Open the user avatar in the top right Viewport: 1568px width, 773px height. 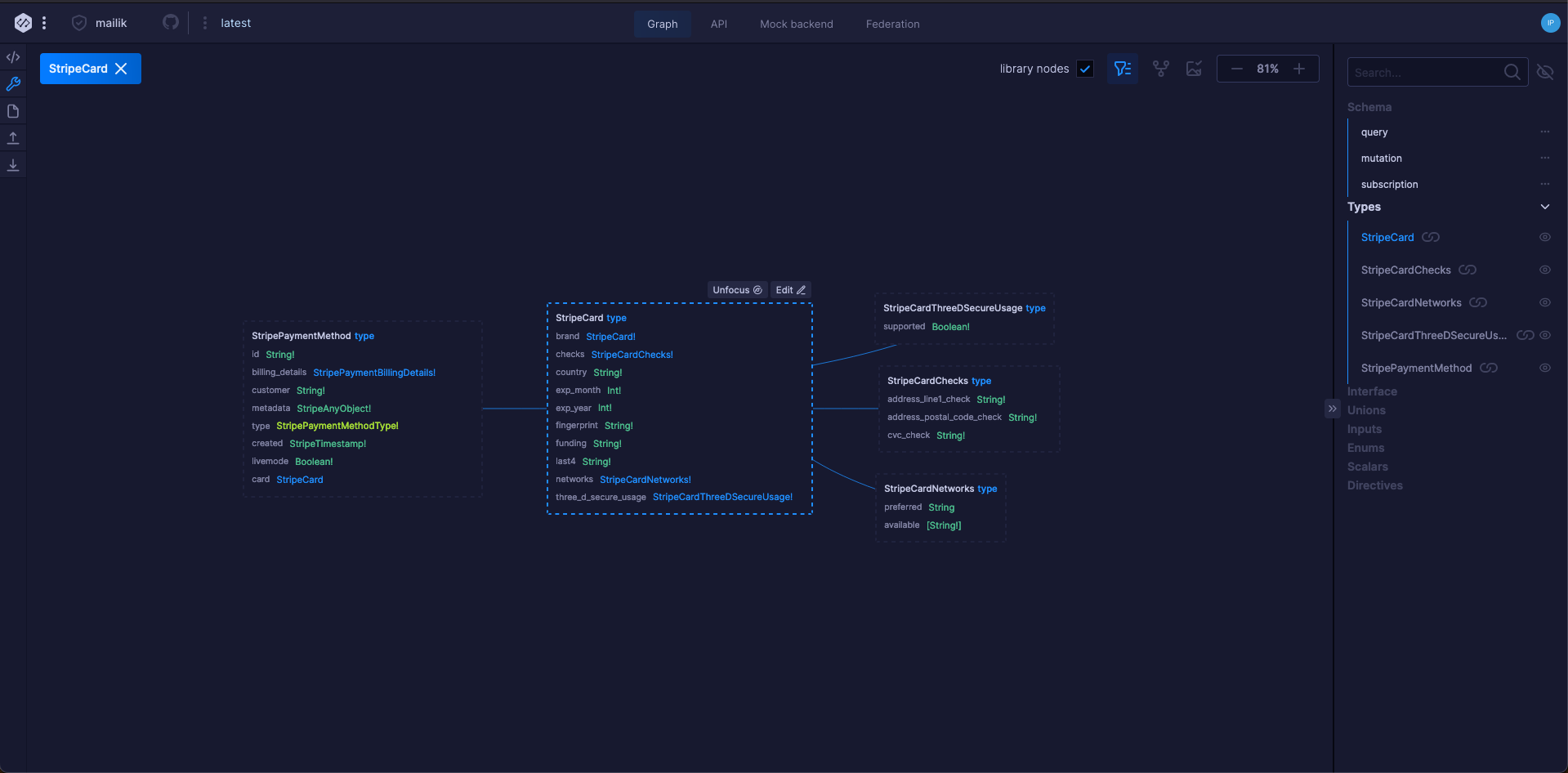click(x=1550, y=23)
